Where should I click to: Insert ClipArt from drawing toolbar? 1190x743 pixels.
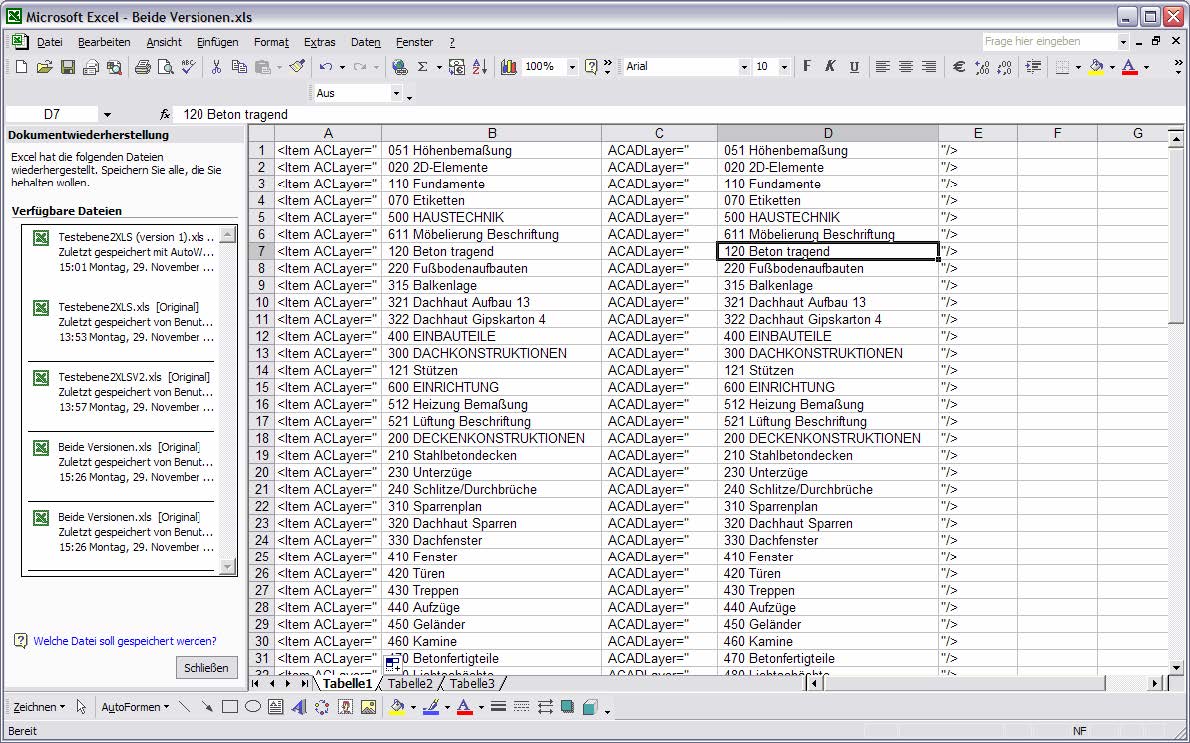coord(345,707)
